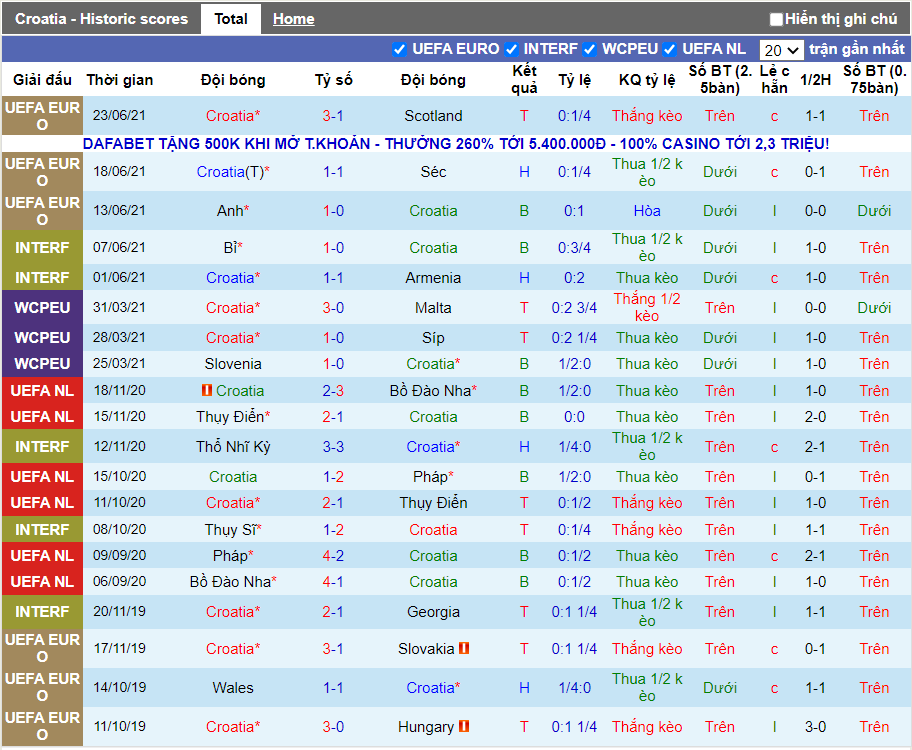912x750 pixels.
Task: Click the red card icon next to Hungary
Action: click(464, 726)
